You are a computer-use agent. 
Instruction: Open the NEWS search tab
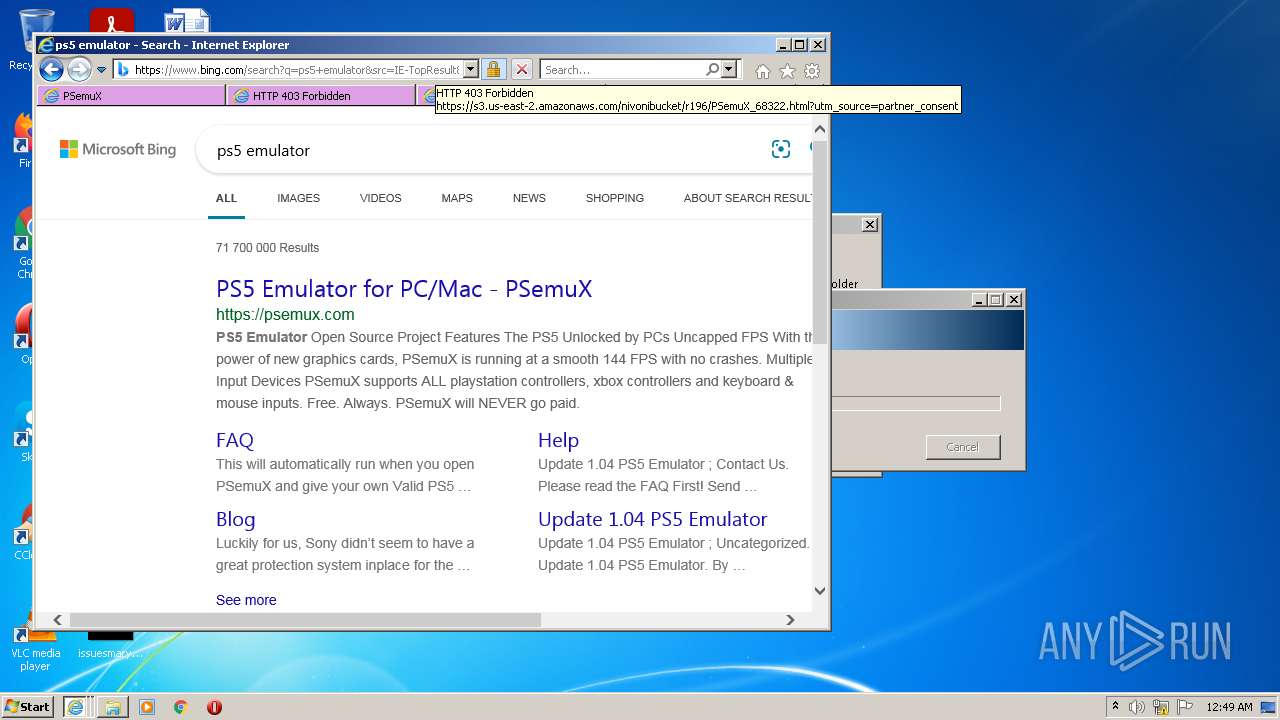[529, 198]
